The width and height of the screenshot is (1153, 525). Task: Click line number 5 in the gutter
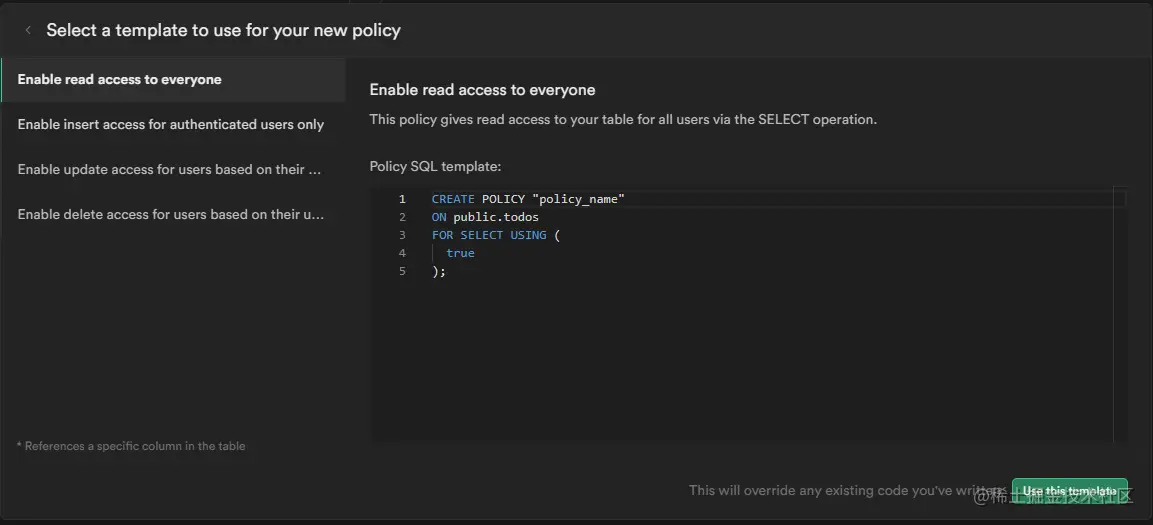coord(402,271)
